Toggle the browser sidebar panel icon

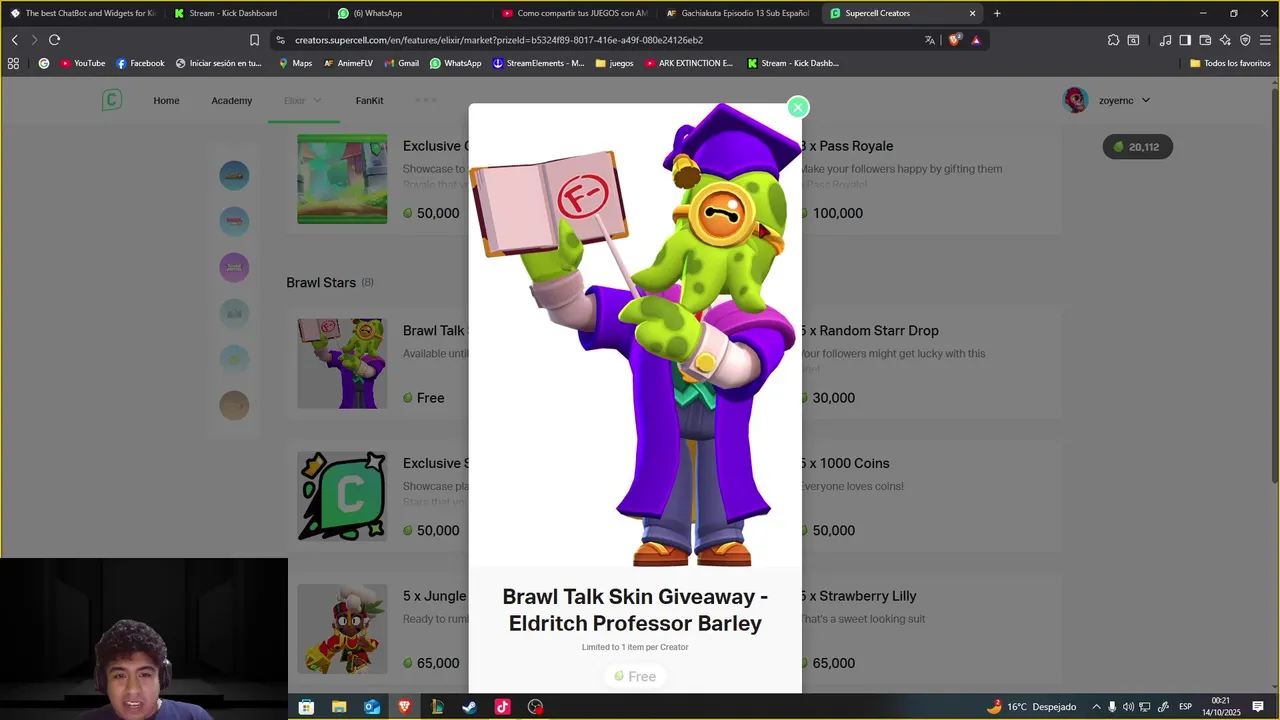click(x=1185, y=40)
